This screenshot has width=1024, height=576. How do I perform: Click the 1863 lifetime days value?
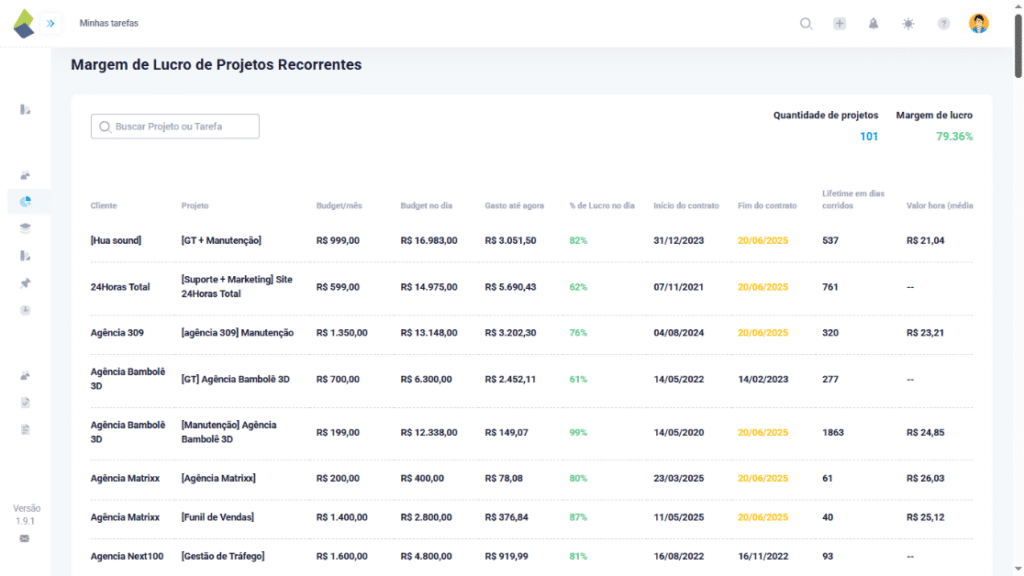[x=833, y=432]
